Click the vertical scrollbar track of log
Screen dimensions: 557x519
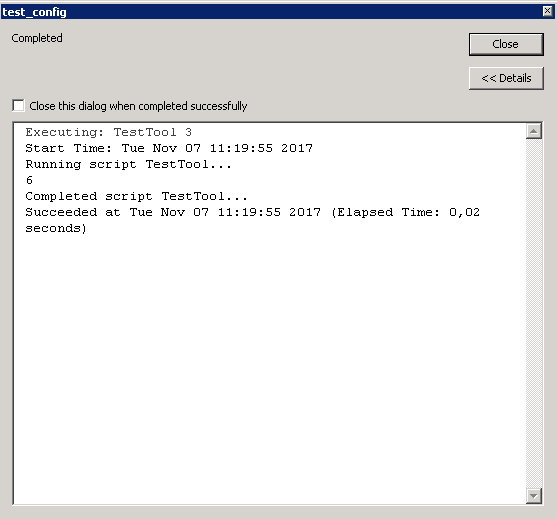(x=534, y=313)
